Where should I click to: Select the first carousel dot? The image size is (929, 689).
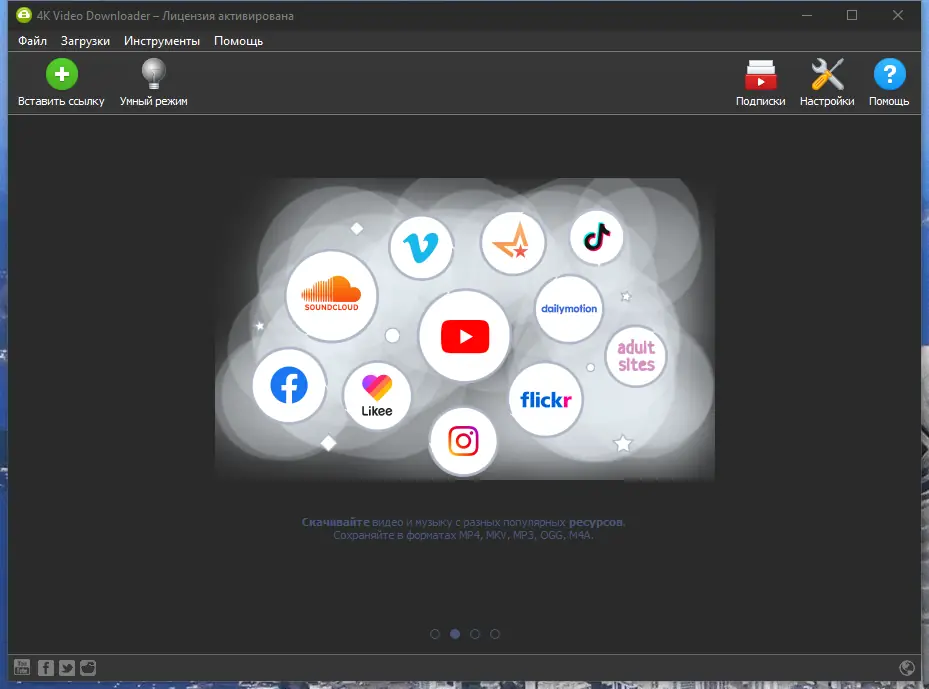(x=435, y=633)
